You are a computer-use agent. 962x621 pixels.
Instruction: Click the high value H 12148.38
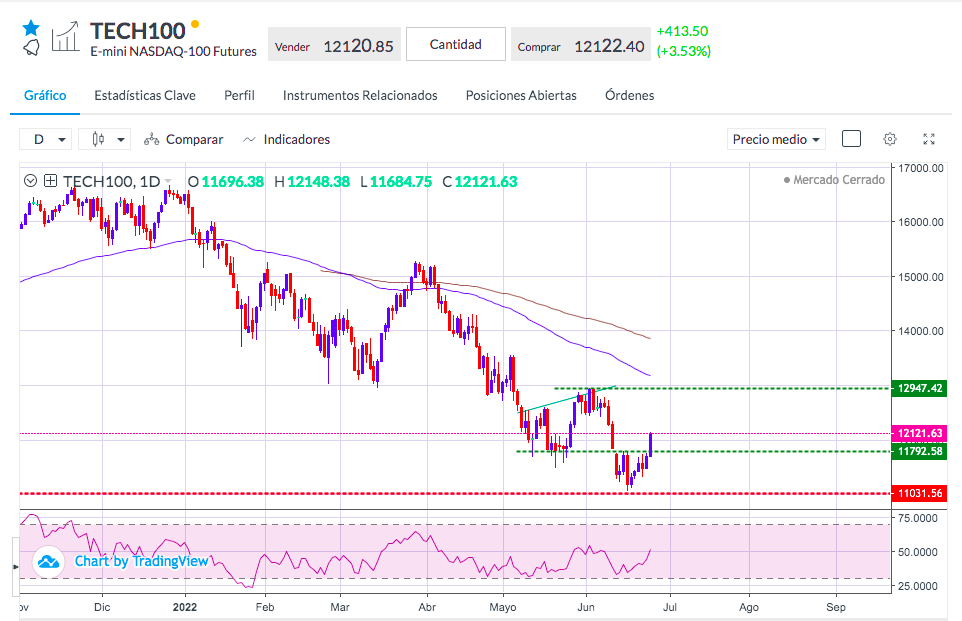point(312,182)
